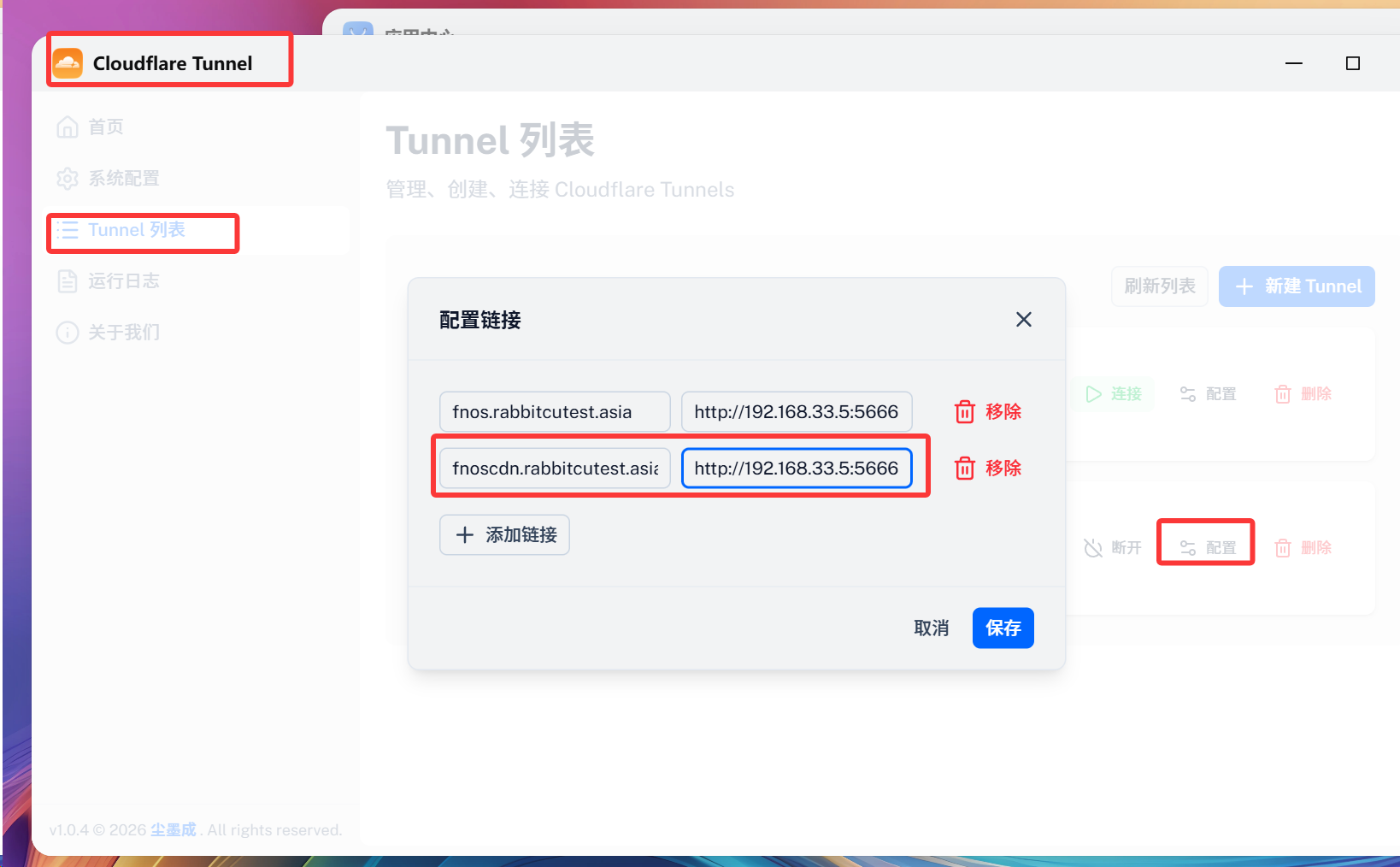The image size is (1400, 867).
Task: Click the 新建 Tunnel button
Action: (x=1297, y=286)
